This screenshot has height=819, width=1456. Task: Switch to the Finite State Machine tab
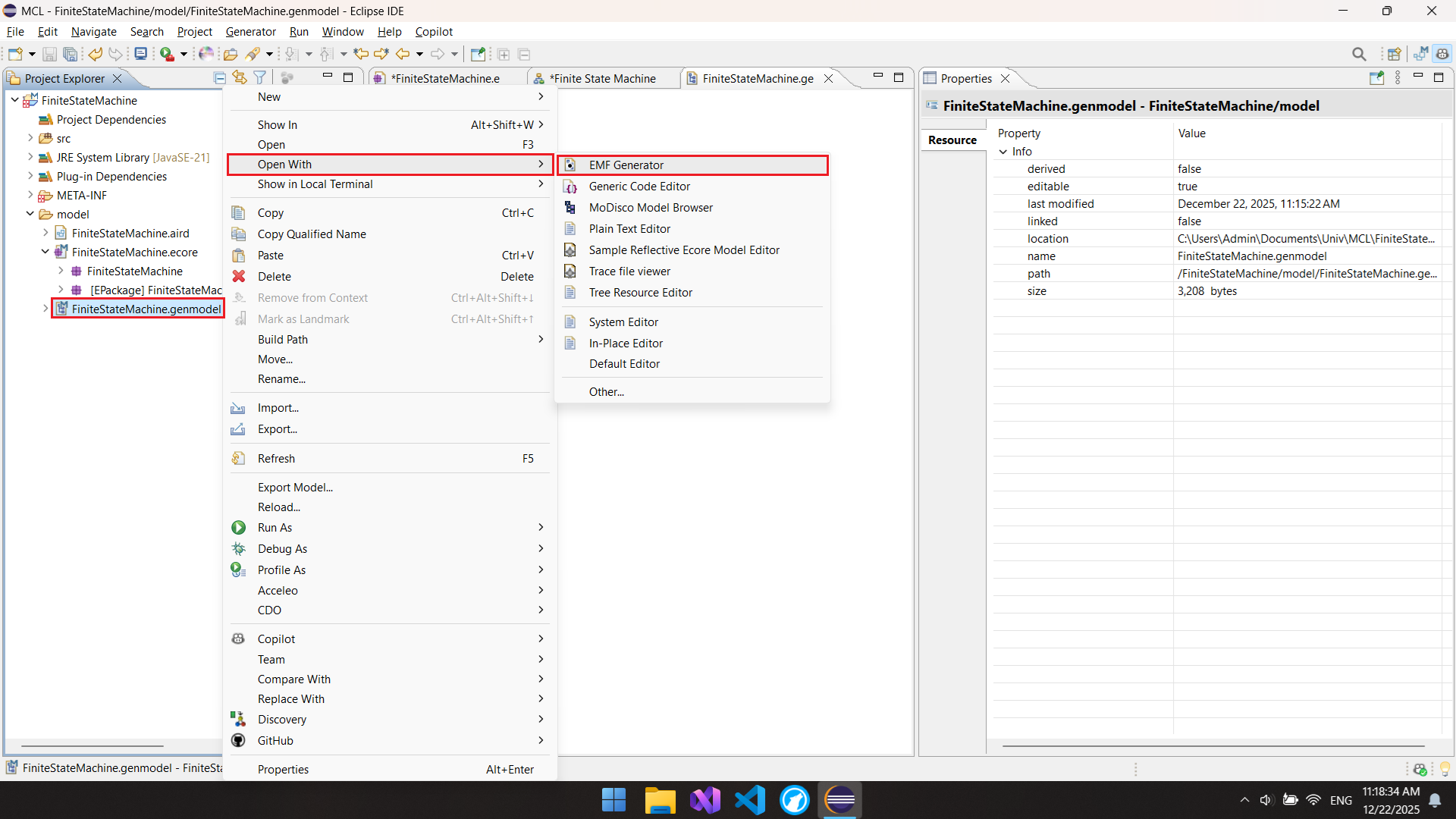pyautogui.click(x=602, y=78)
